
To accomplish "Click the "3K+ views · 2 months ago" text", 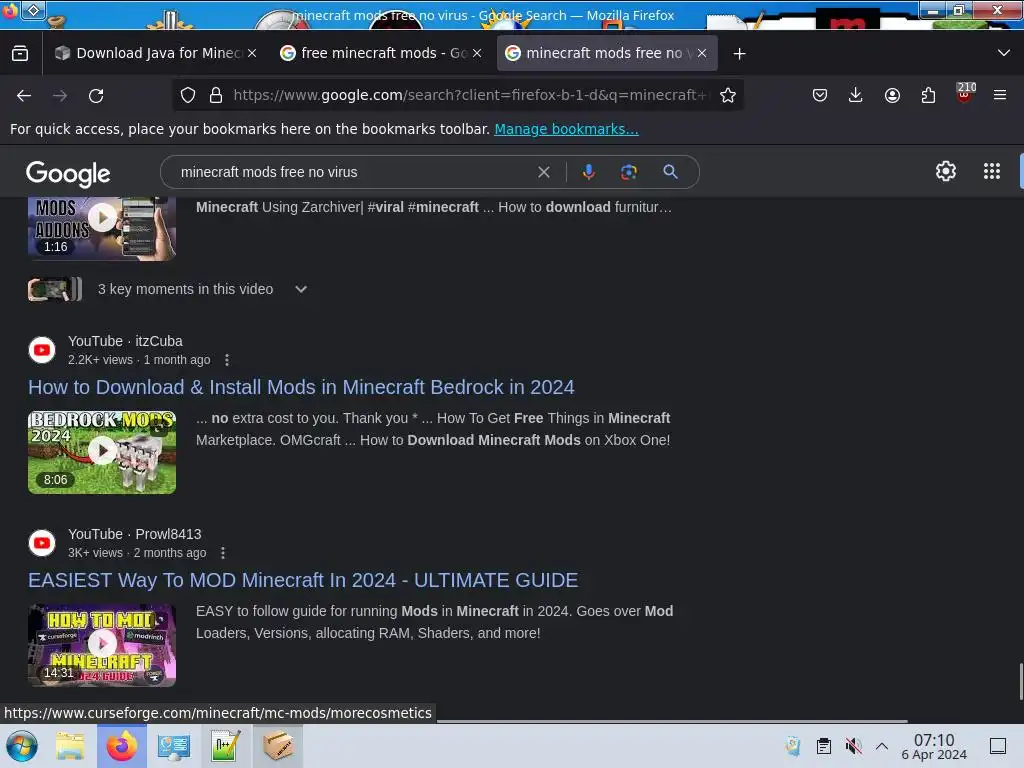I will point(137,553).
